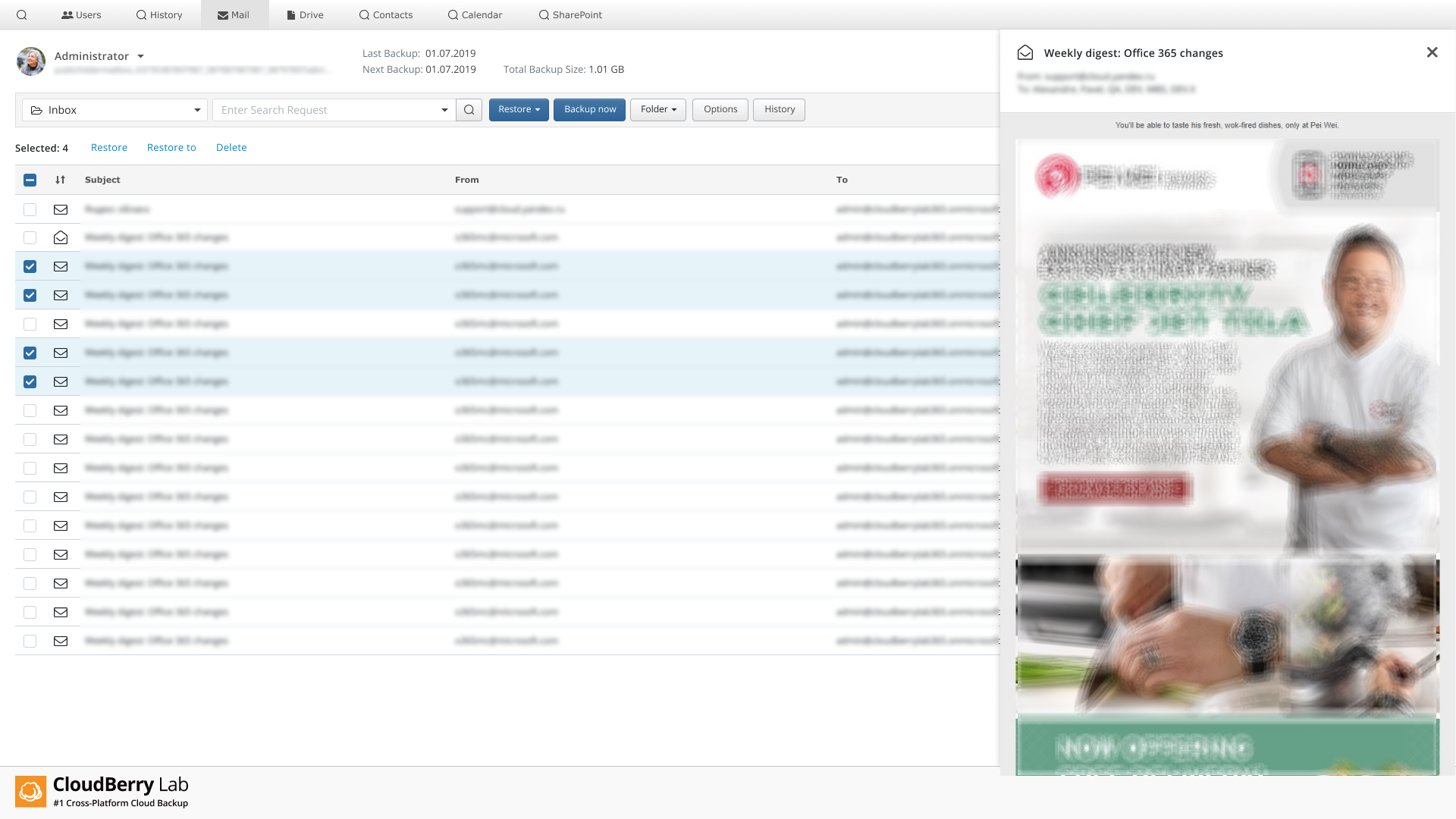Image resolution: width=1456 pixels, height=819 pixels.
Task: Close the email preview panel
Action: (1432, 52)
